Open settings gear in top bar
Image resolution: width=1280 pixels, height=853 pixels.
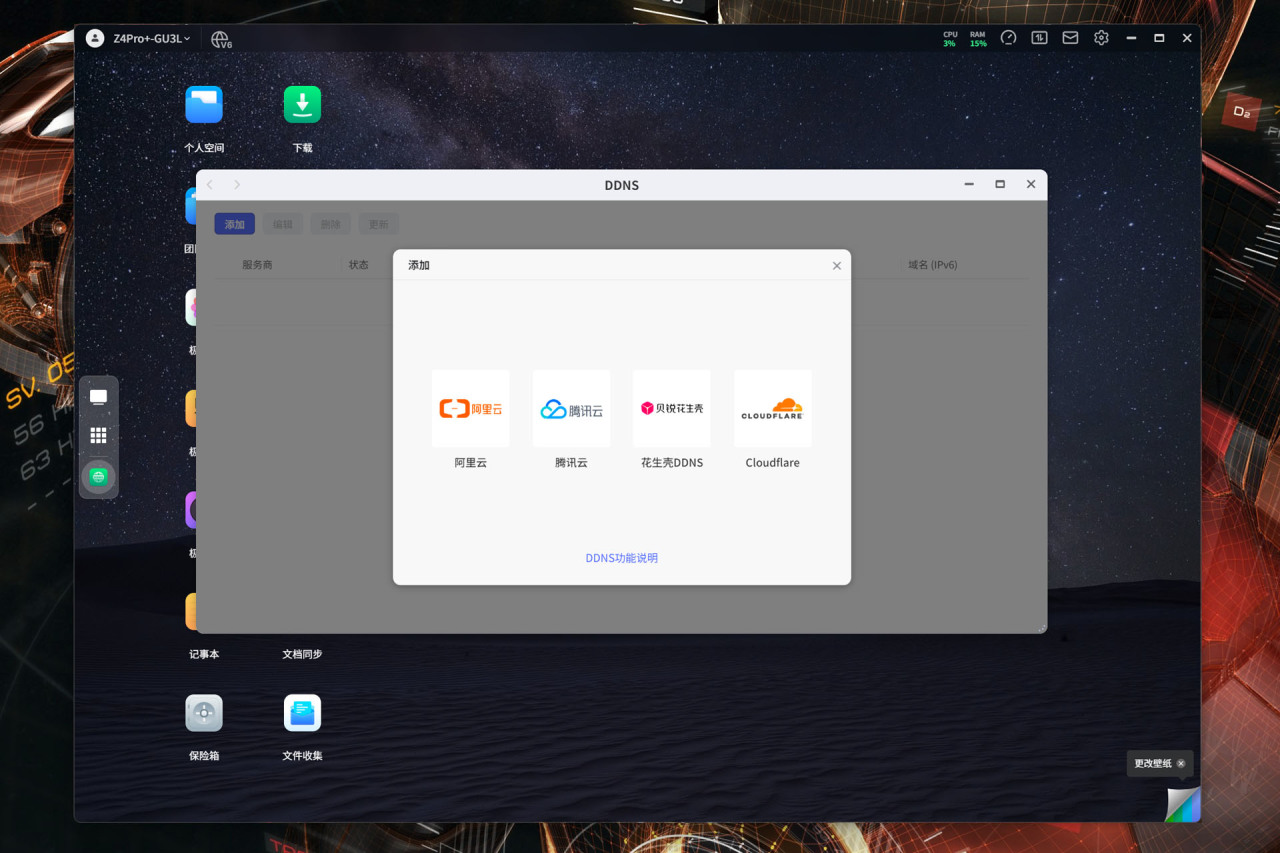tap(1101, 38)
